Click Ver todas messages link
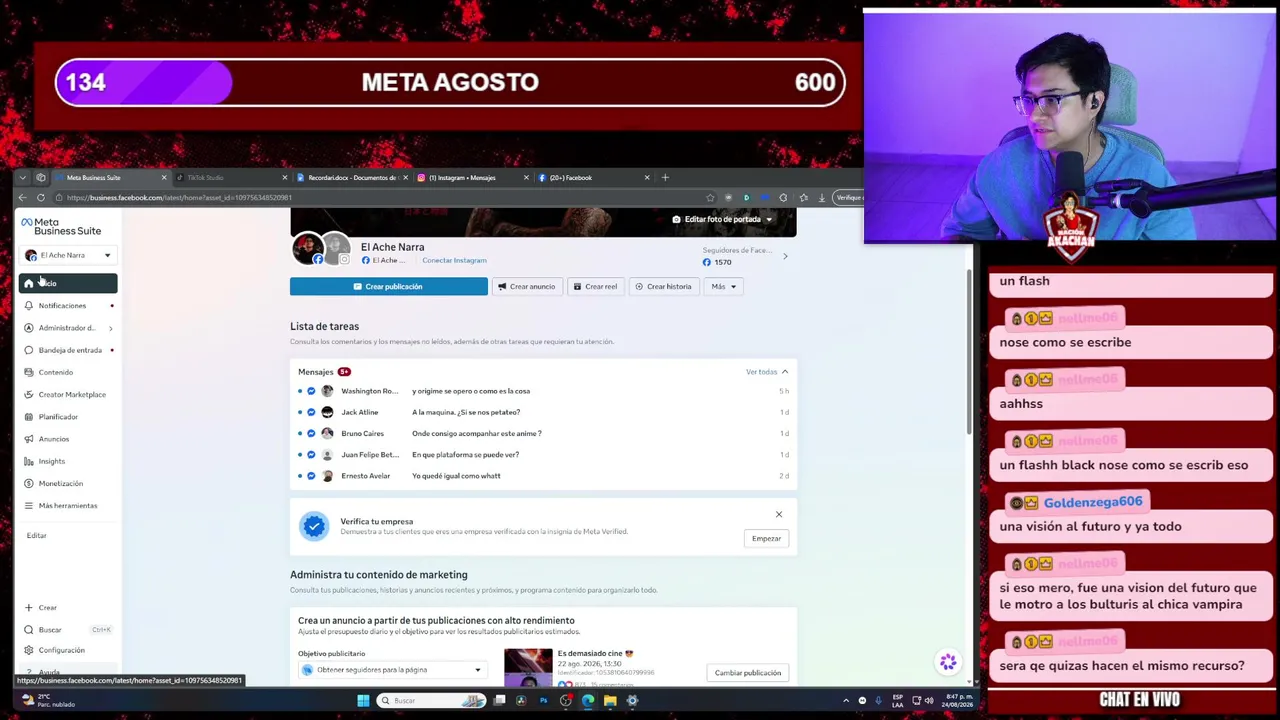The height and width of the screenshot is (720, 1280). [x=761, y=372]
